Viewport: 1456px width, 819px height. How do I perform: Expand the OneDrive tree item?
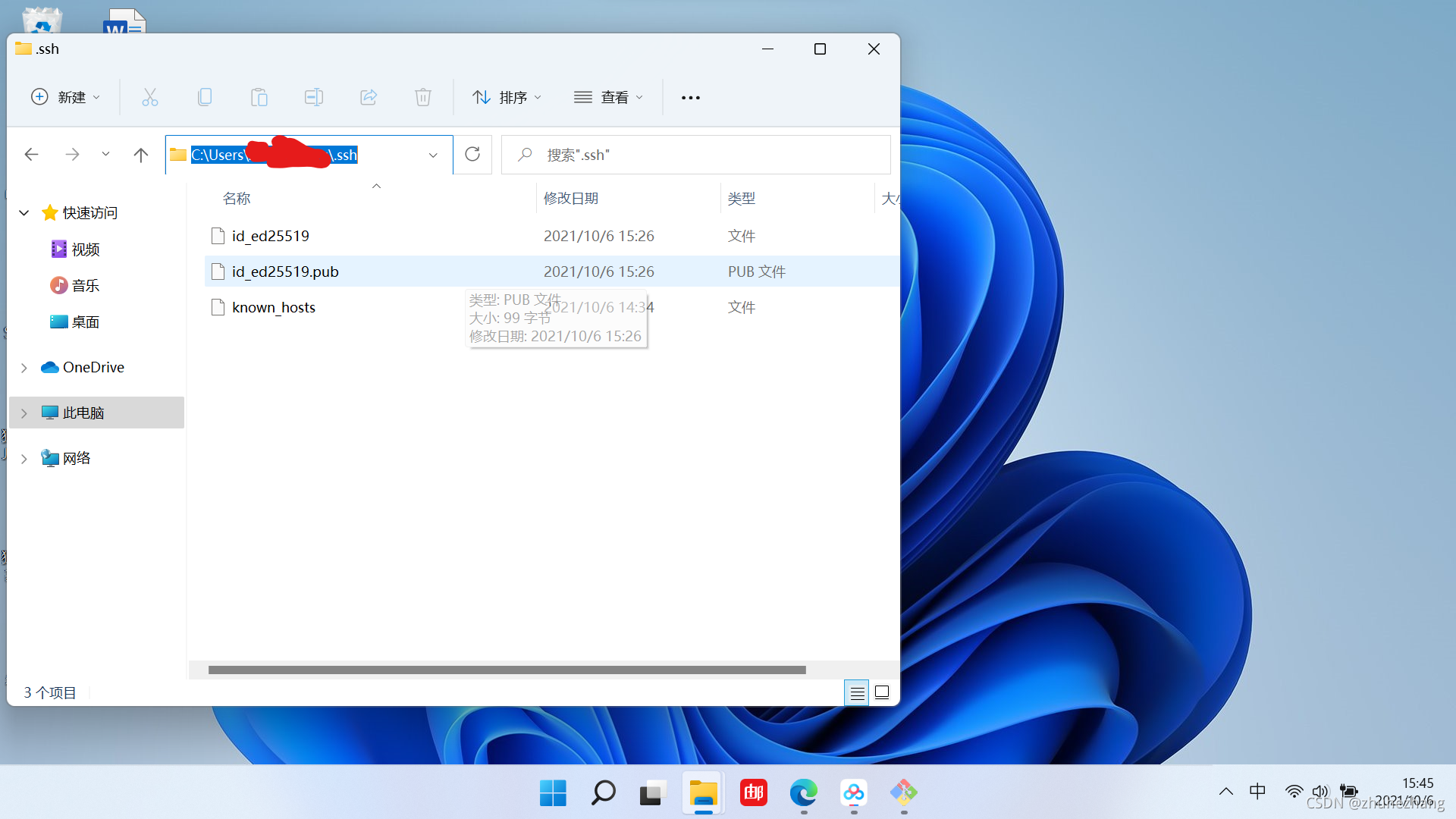24,367
